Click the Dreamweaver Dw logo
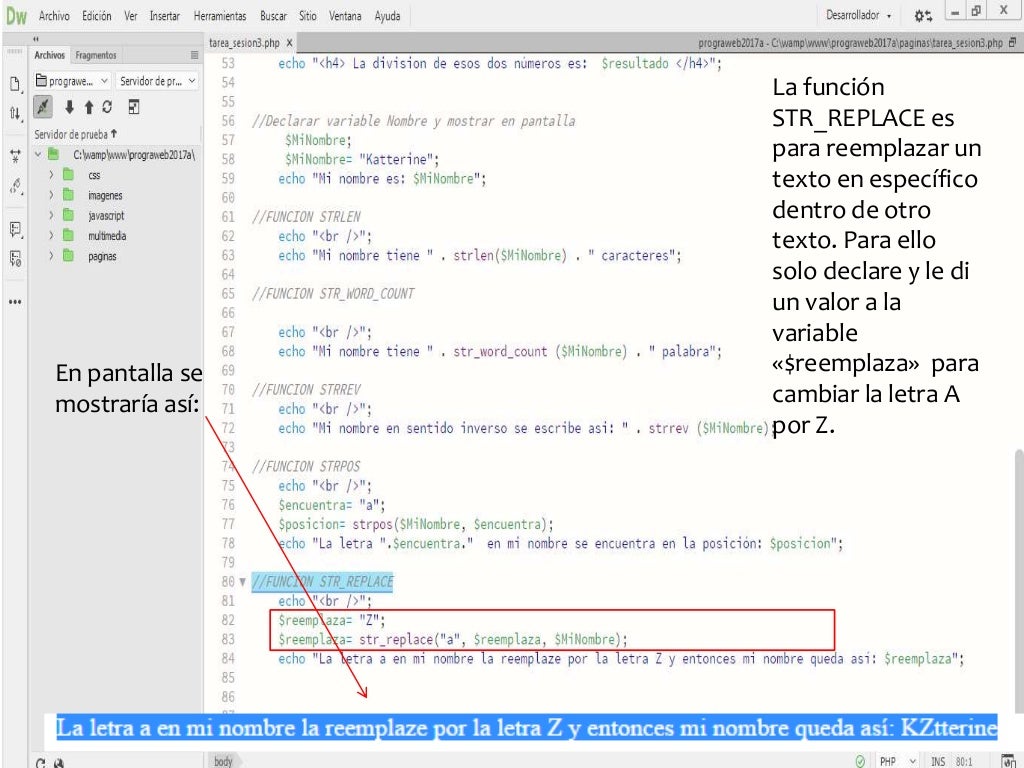 coord(16,16)
